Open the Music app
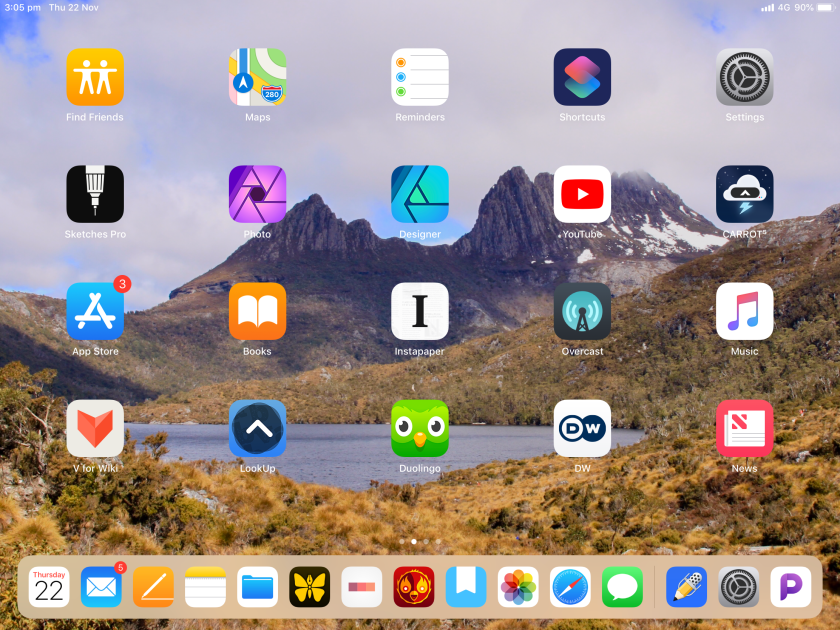 (745, 311)
